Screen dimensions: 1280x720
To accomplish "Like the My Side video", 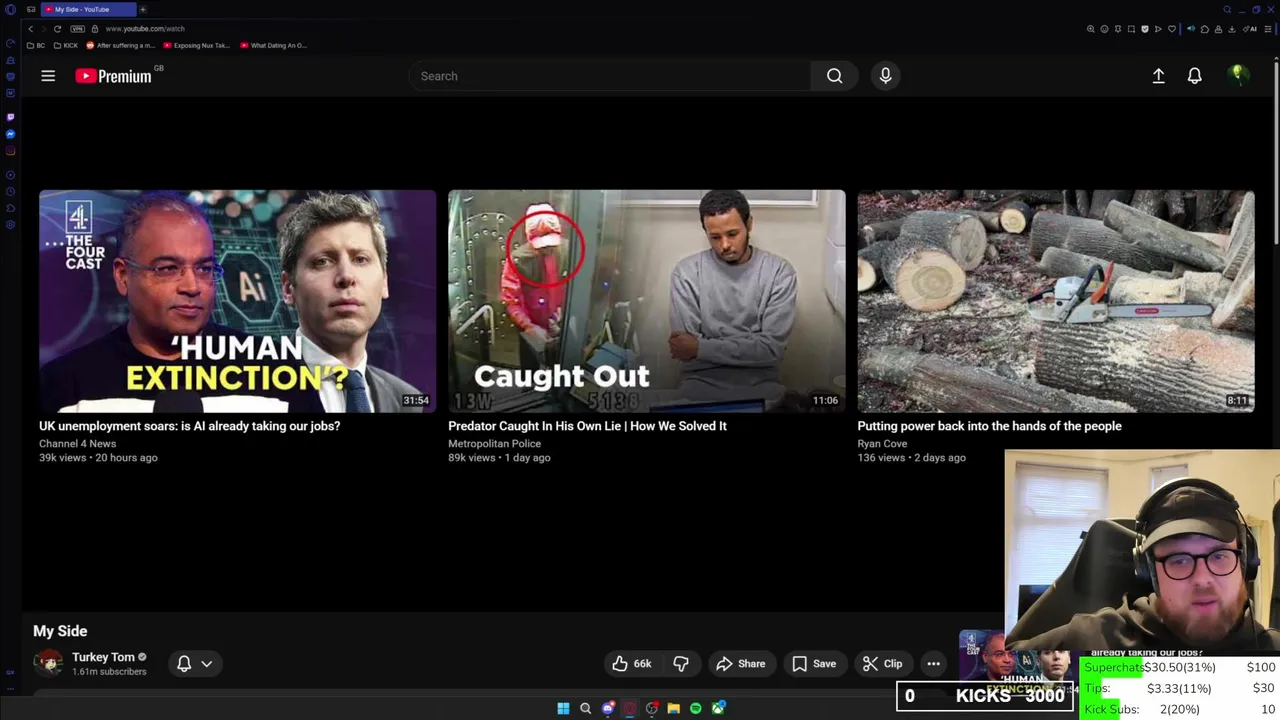I will [x=631, y=664].
